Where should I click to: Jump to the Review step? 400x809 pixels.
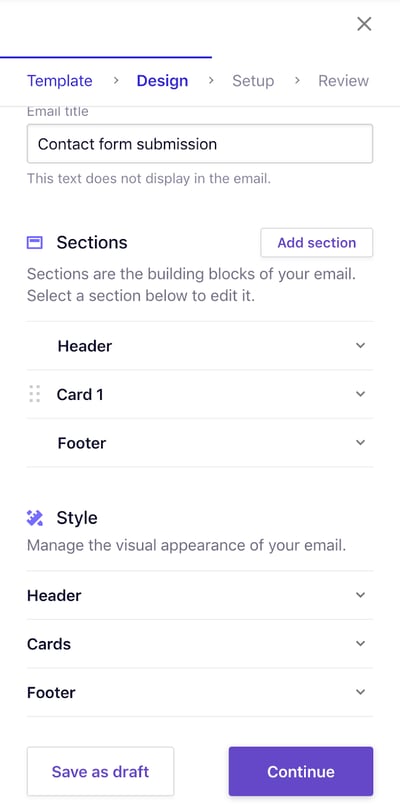click(343, 81)
